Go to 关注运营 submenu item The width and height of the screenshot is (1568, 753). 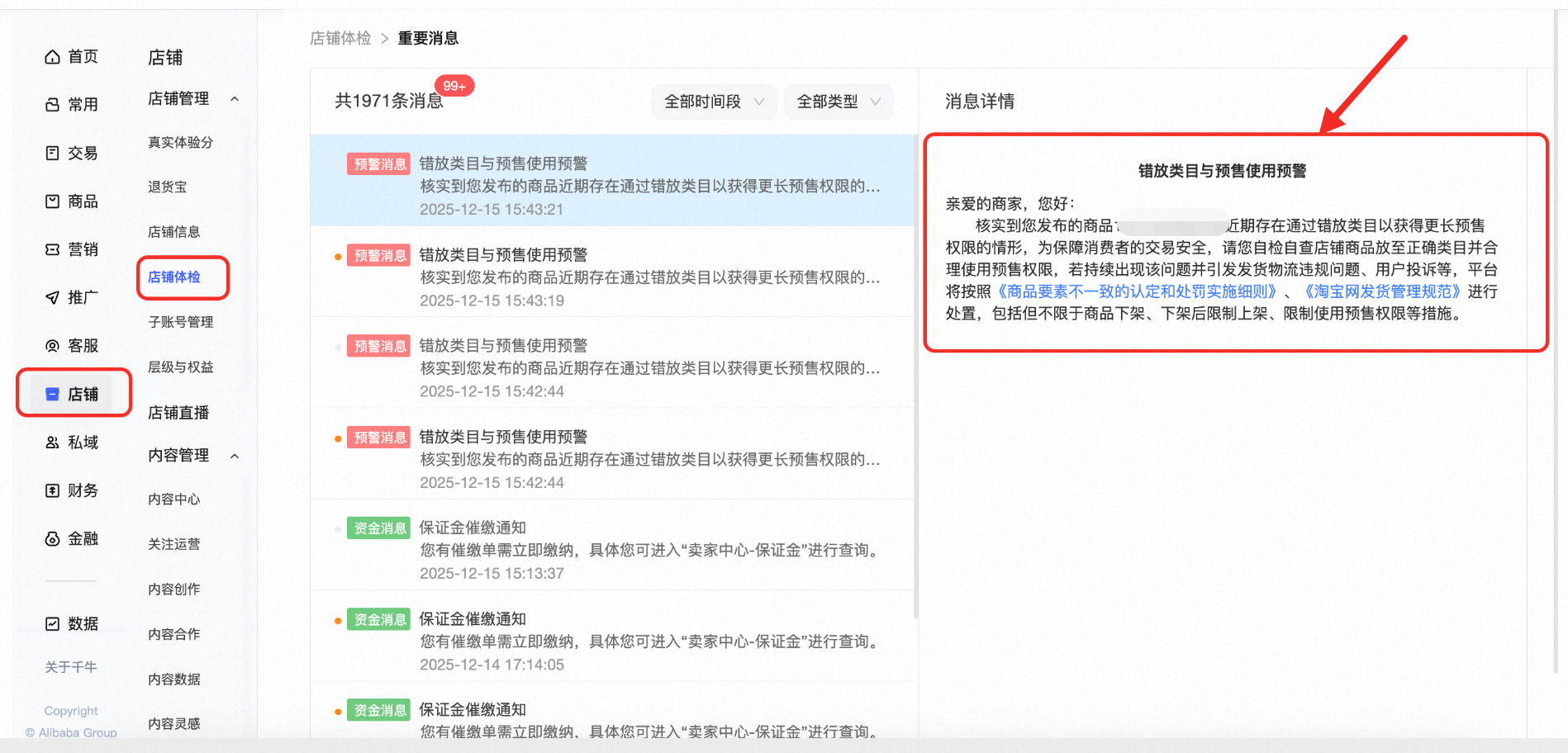173,544
